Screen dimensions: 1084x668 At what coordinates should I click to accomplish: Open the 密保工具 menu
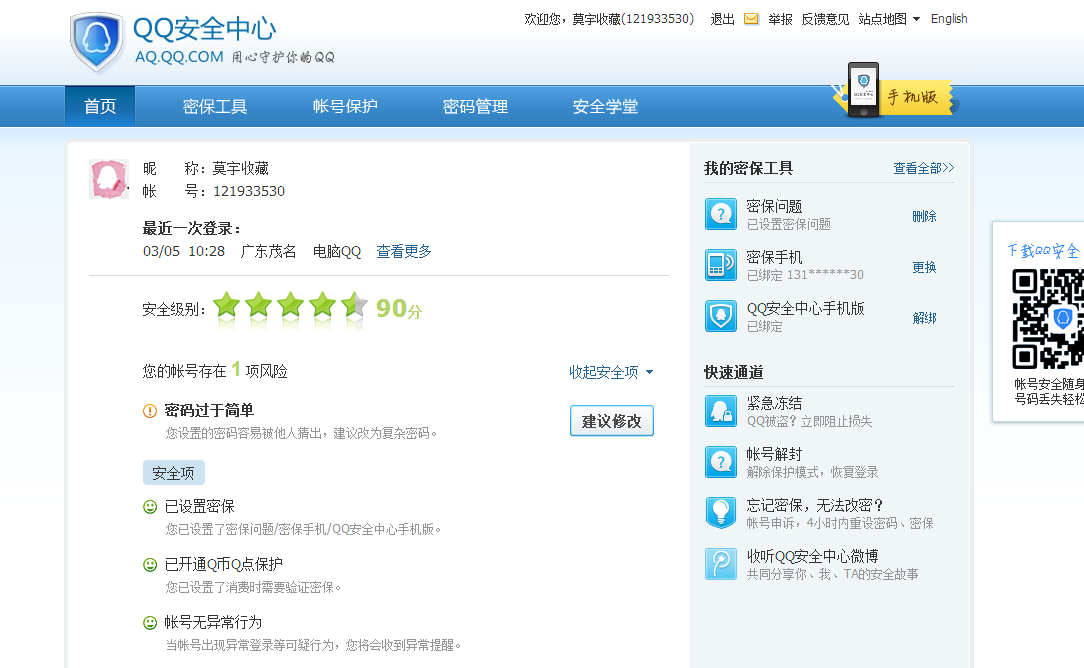215,106
